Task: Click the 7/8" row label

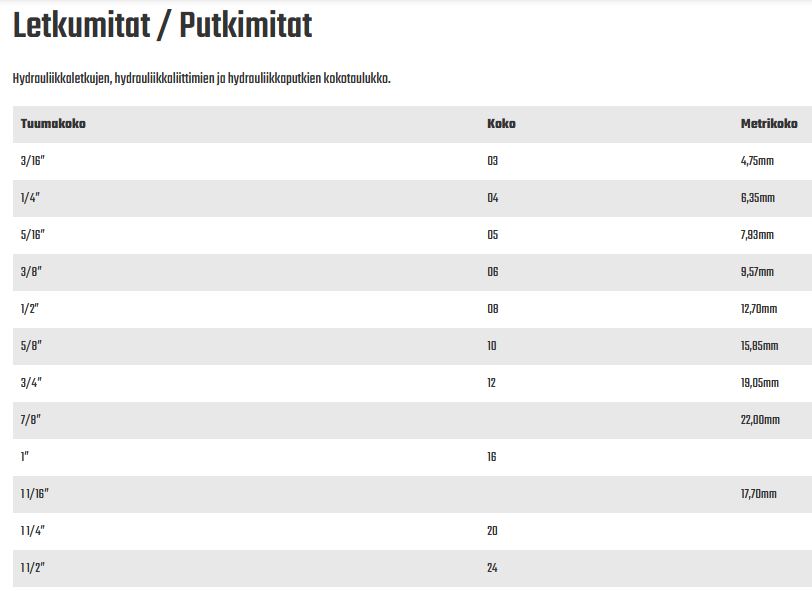Action: (x=31, y=420)
